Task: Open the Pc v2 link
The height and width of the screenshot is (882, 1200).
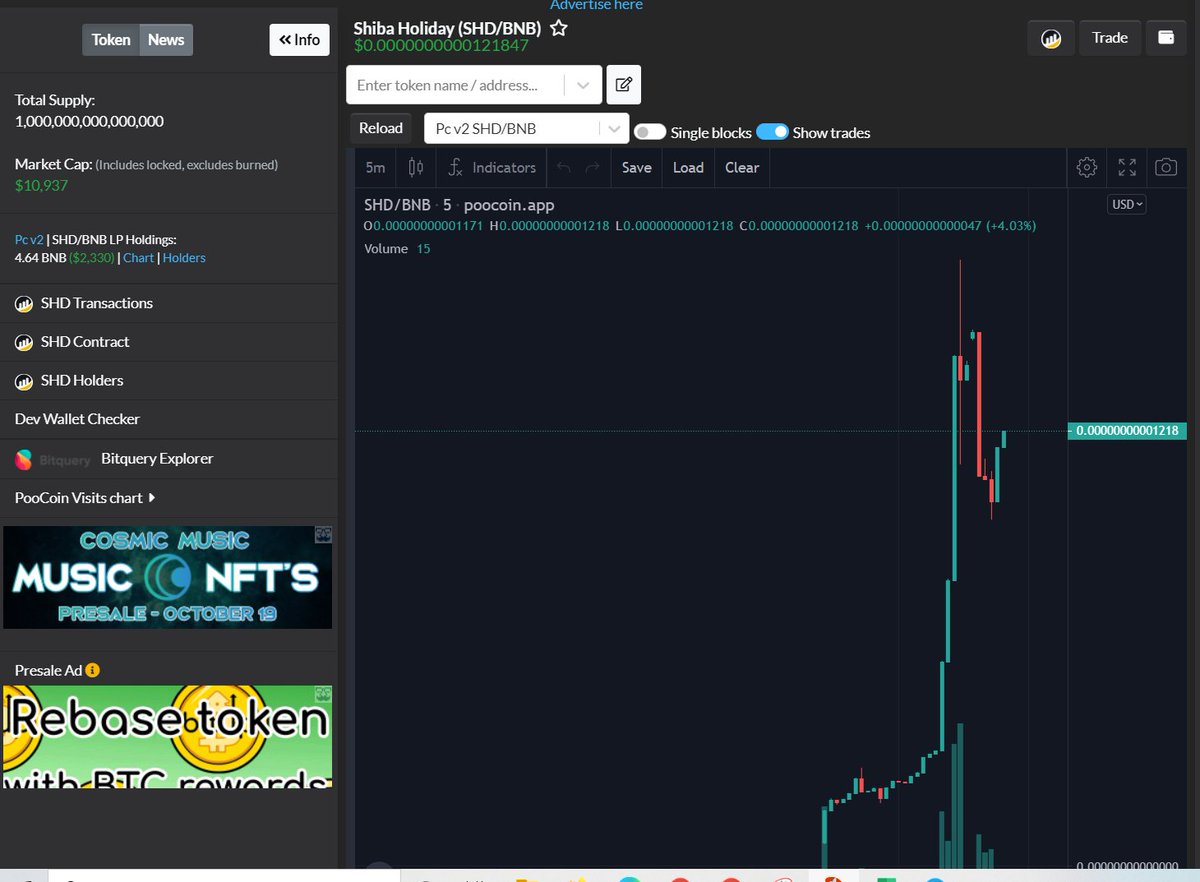Action: [29, 240]
